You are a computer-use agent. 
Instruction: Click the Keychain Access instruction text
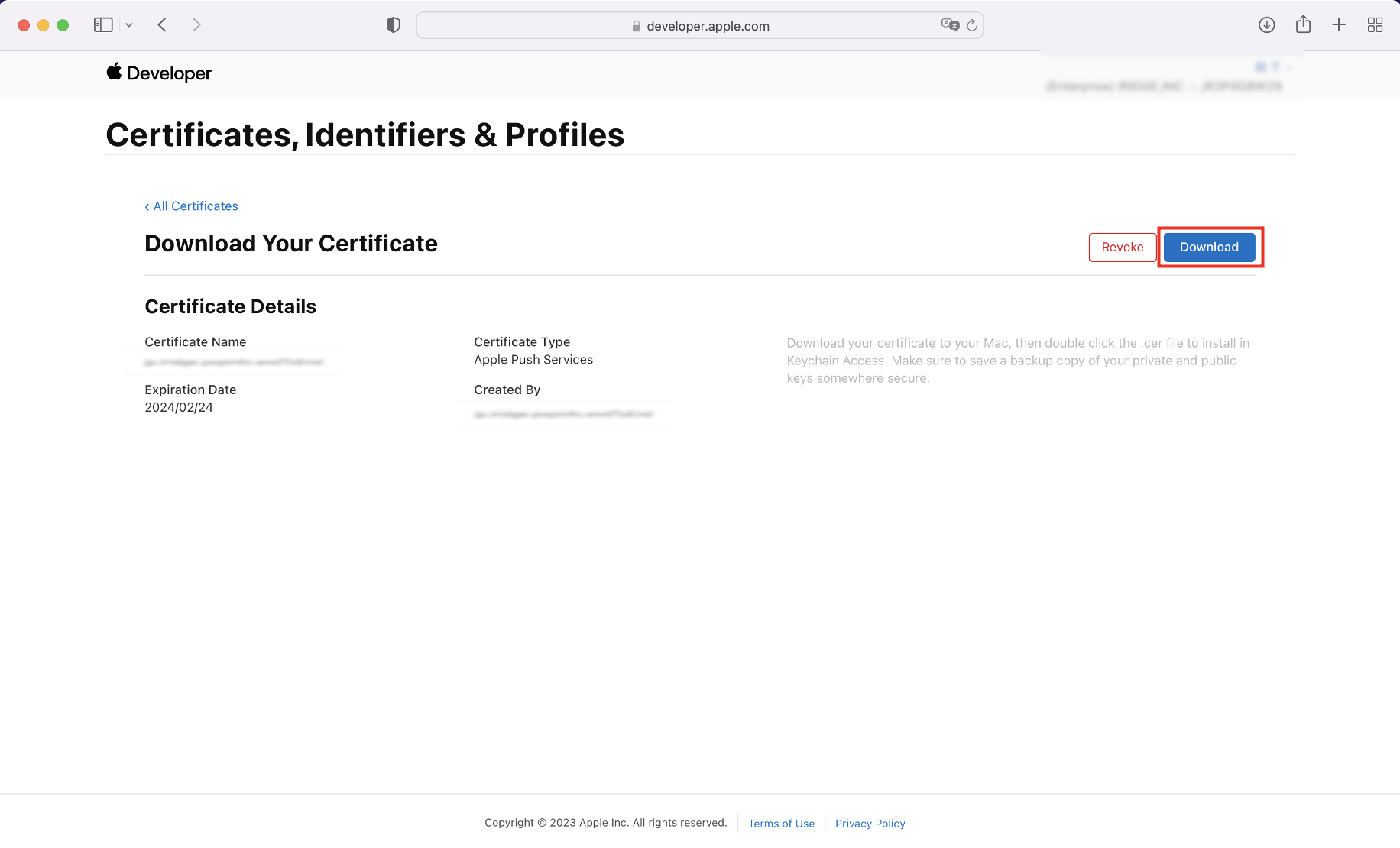(x=1018, y=361)
